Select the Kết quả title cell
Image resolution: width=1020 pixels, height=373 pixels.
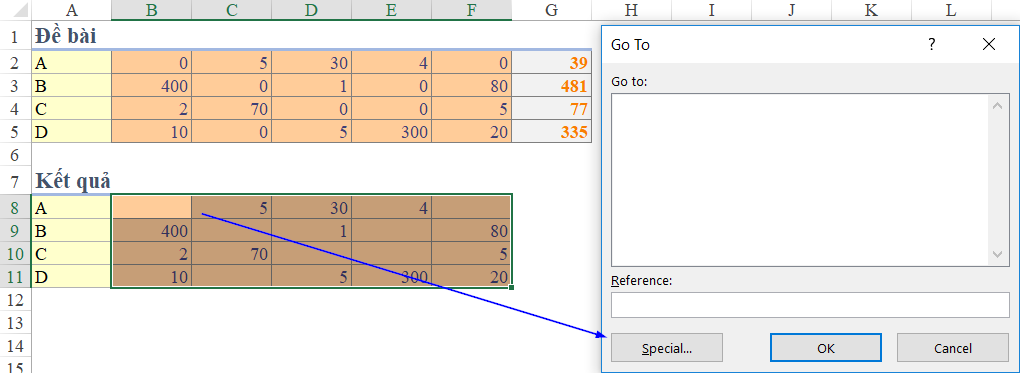72,180
